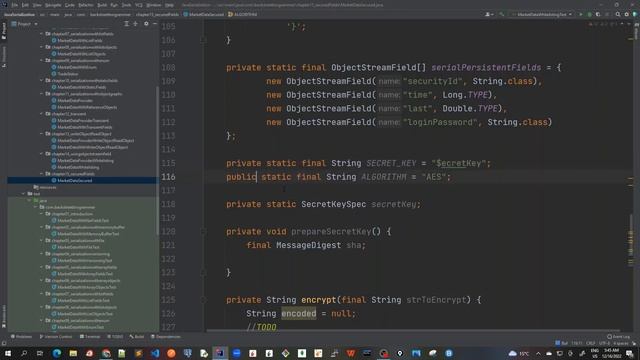The height and width of the screenshot is (360, 640).
Task: Hide the Project tool window
Action: coord(155,24)
